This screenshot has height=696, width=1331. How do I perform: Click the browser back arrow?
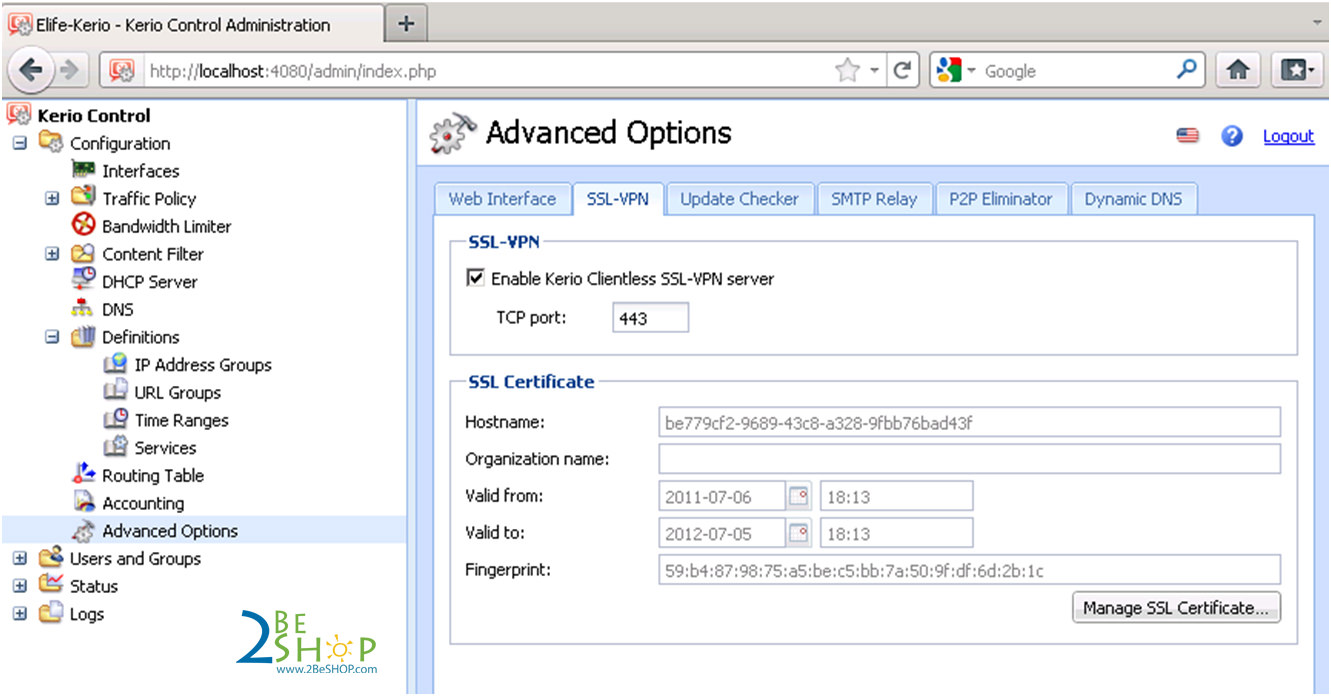click(32, 70)
